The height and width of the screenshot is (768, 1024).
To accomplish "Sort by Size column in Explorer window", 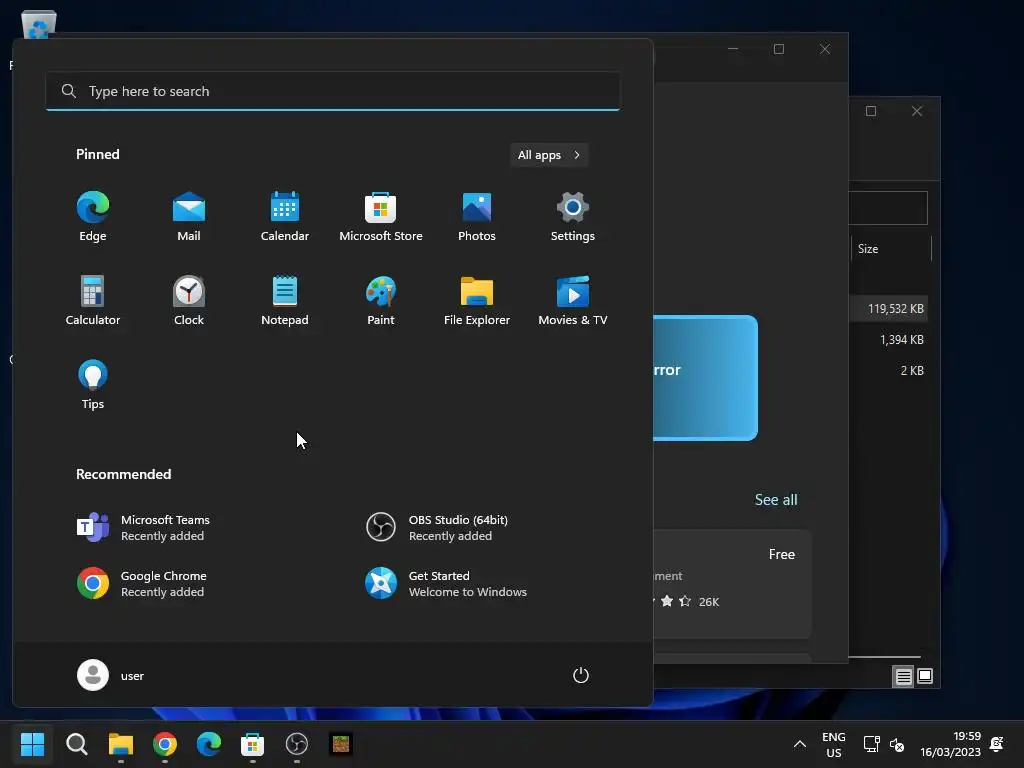I will [891, 249].
